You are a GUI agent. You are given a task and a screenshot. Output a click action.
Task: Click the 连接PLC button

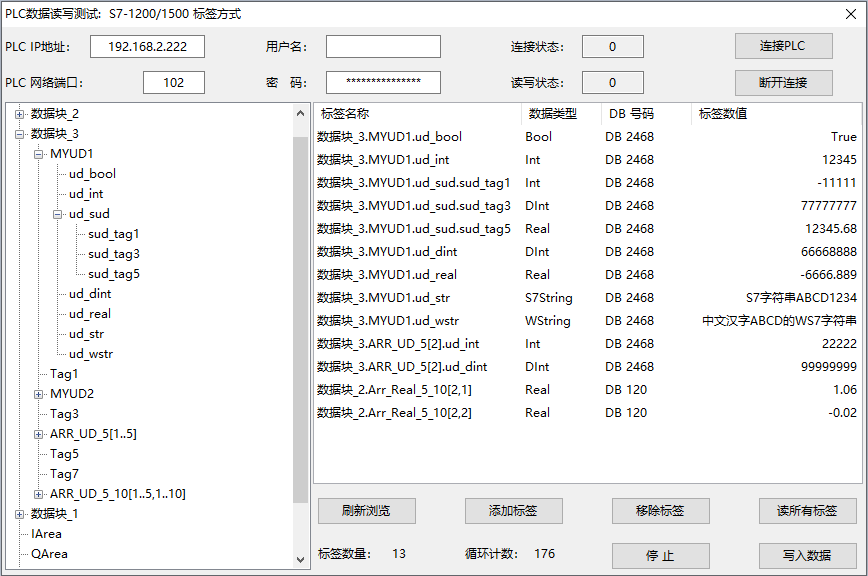pyautogui.click(x=783, y=47)
